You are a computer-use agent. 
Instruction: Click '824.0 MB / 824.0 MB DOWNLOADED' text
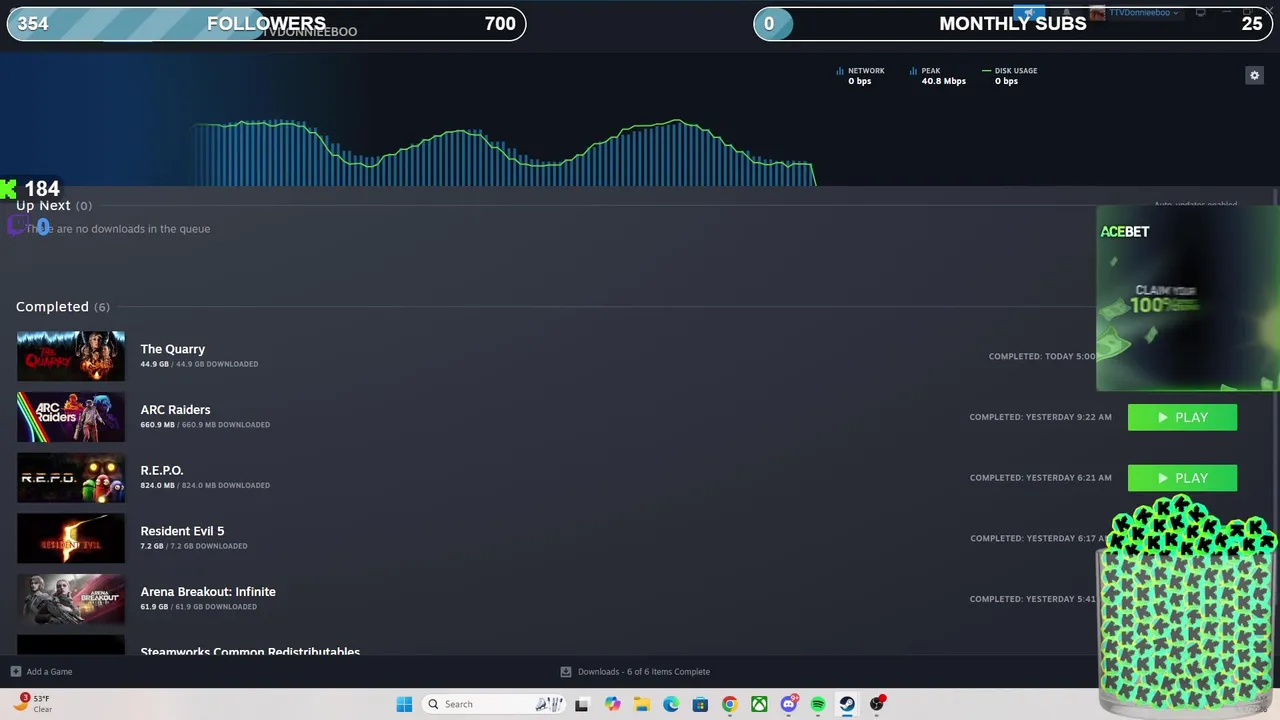coord(205,486)
